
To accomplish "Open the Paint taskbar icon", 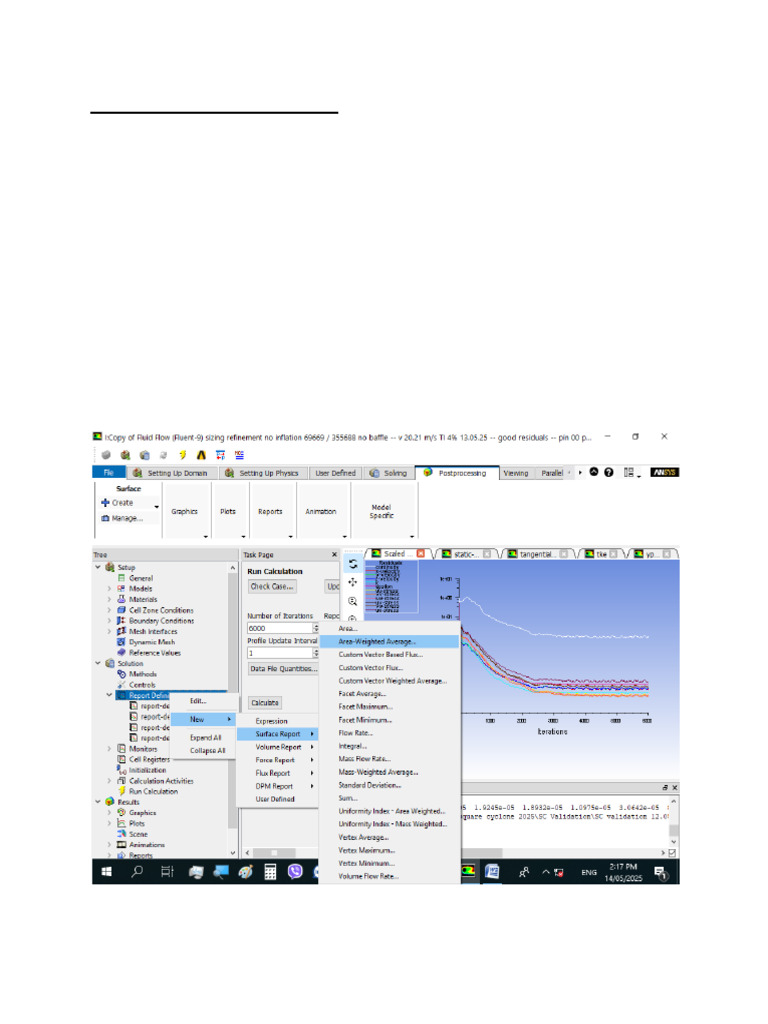I will pos(245,872).
